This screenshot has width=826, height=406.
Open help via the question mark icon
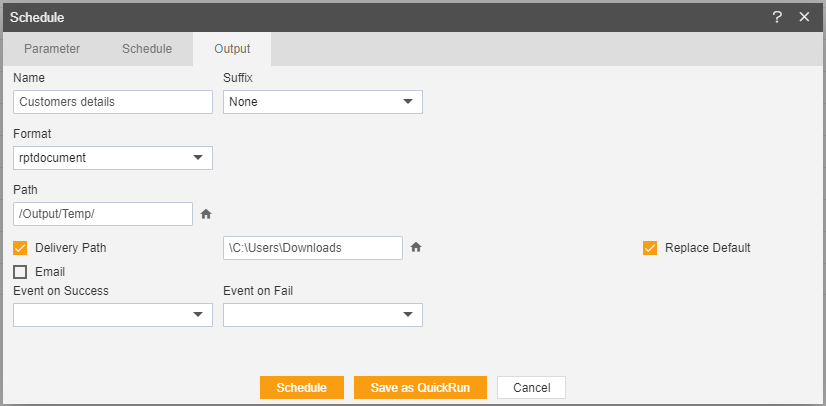pyautogui.click(x=777, y=17)
